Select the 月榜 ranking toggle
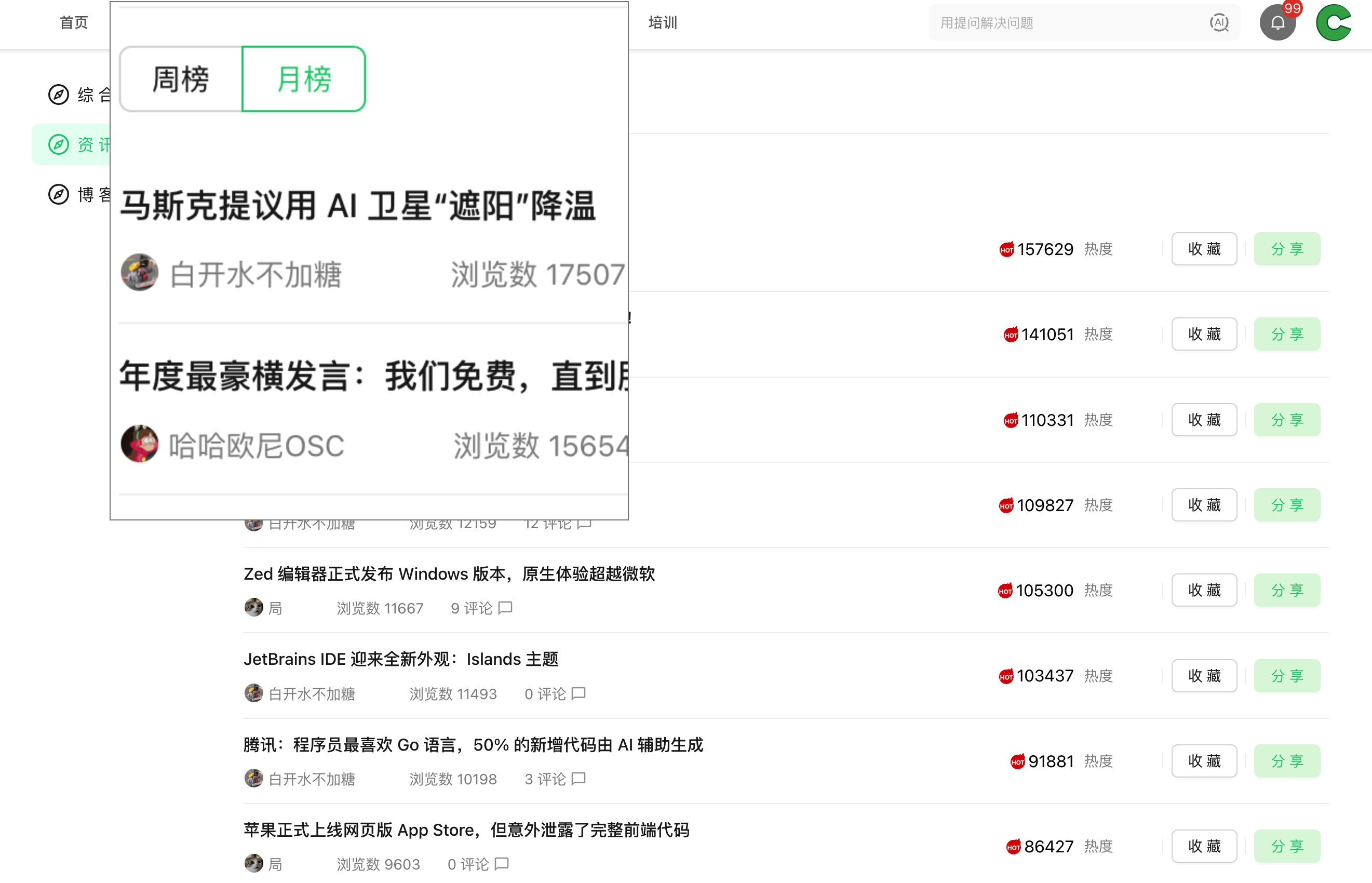The image size is (1372, 883). coord(304,79)
